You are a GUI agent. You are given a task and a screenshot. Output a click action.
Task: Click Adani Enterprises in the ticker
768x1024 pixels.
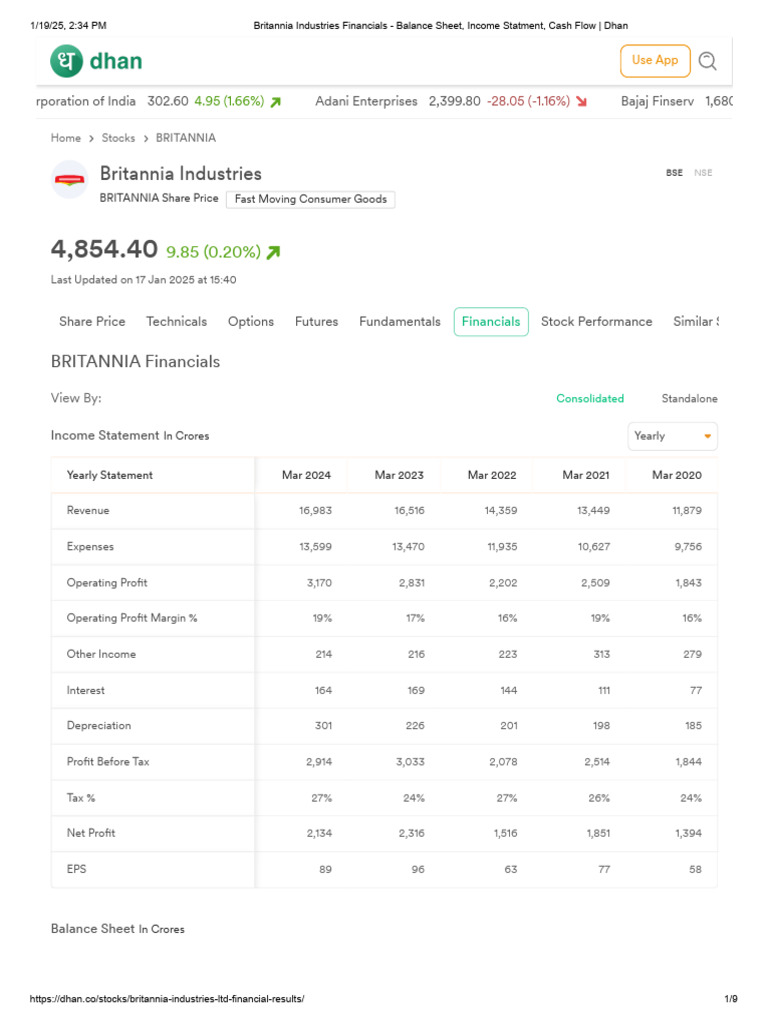[x=366, y=101]
